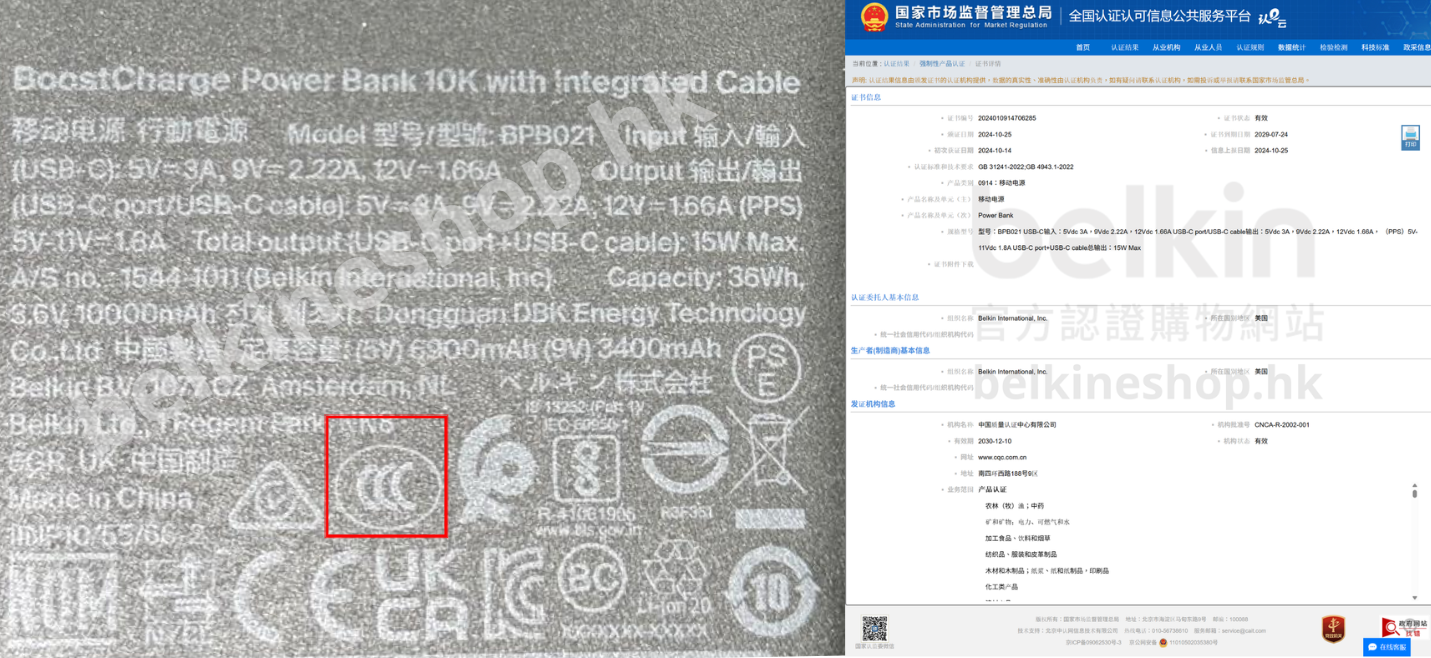Go to 数据统计 in navigation bar
Image resolution: width=1431 pixels, height=658 pixels.
click(x=1291, y=47)
